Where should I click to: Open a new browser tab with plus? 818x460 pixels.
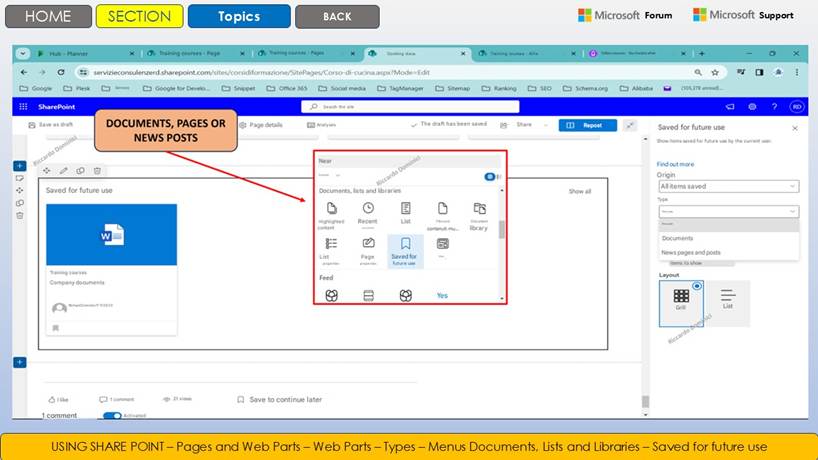pos(702,53)
